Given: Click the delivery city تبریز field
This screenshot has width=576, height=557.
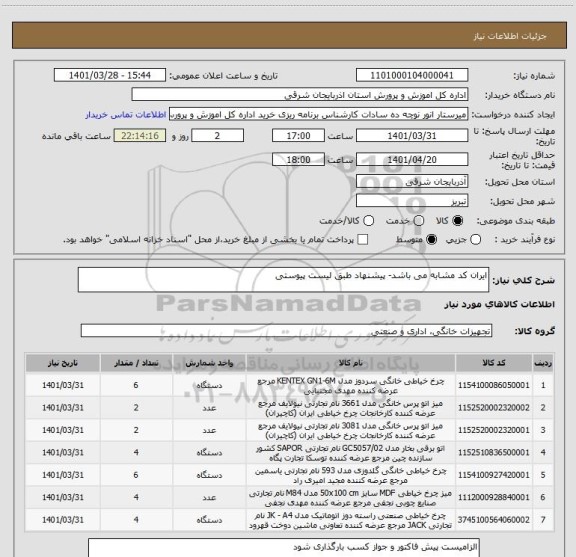Looking at the screenshot, I should tap(412, 201).
